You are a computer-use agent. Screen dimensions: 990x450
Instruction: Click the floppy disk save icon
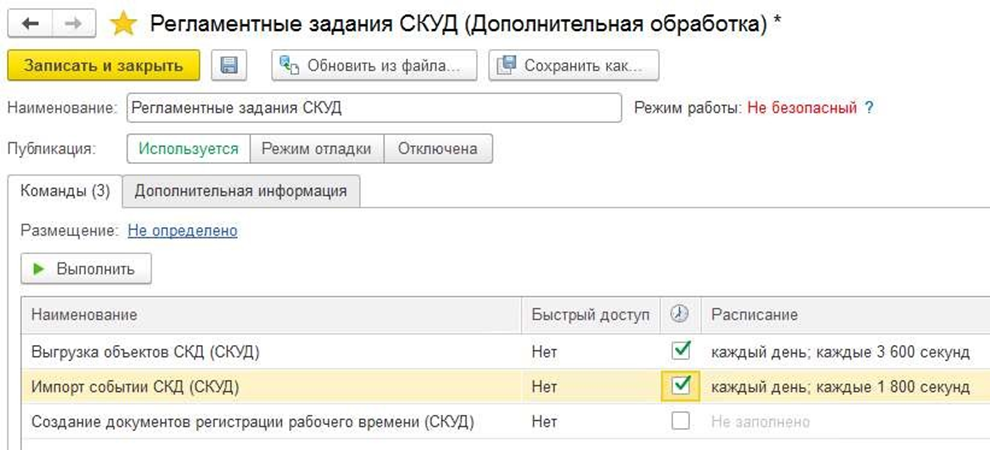229,66
